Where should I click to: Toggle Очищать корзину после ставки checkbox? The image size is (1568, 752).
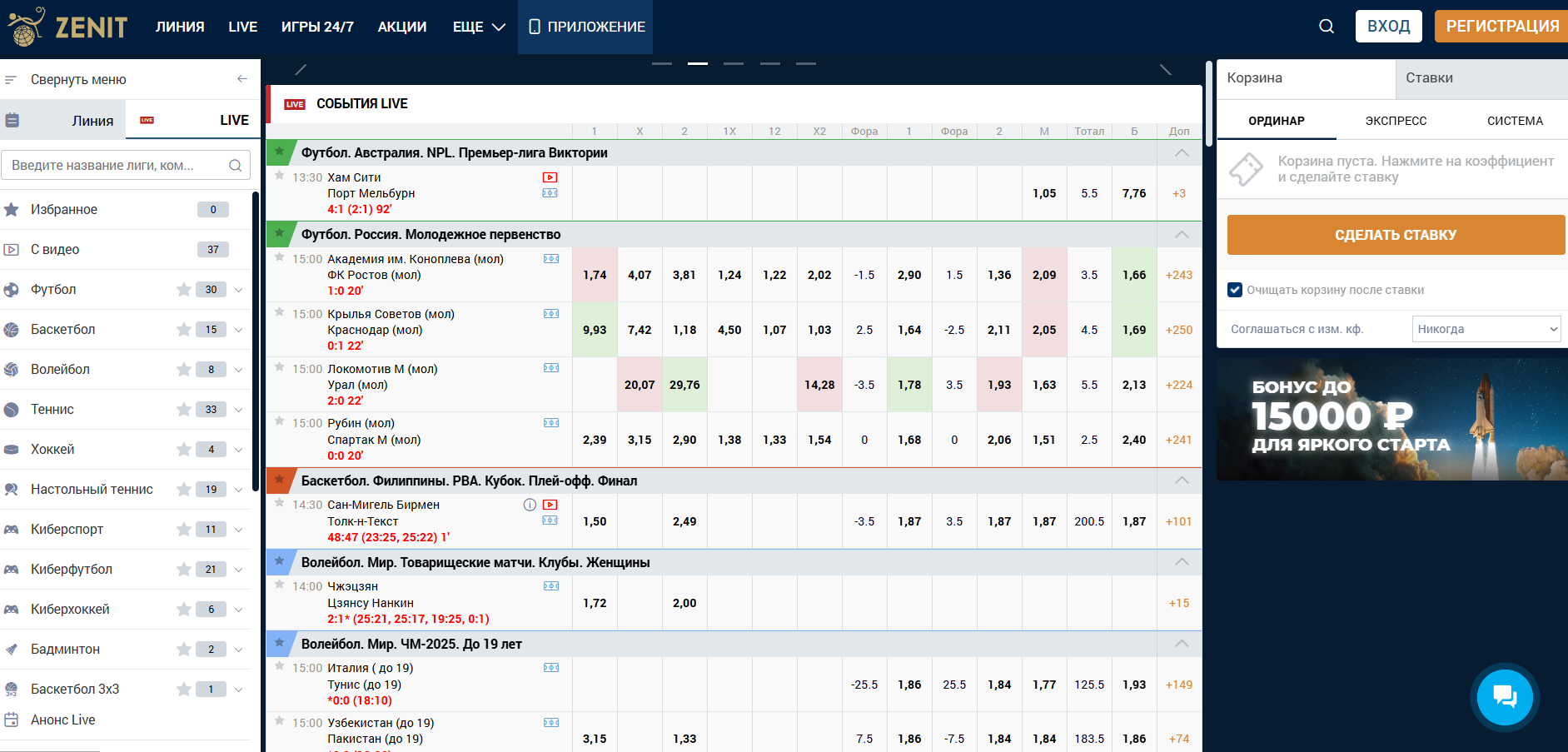pos(1235,290)
